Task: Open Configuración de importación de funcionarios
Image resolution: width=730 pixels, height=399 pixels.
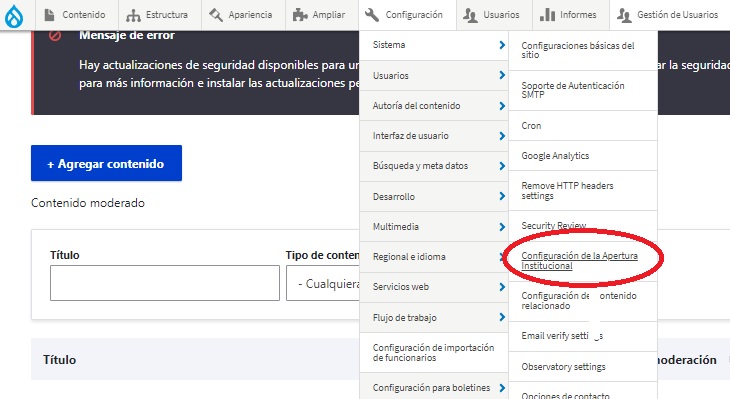Action: click(x=433, y=352)
